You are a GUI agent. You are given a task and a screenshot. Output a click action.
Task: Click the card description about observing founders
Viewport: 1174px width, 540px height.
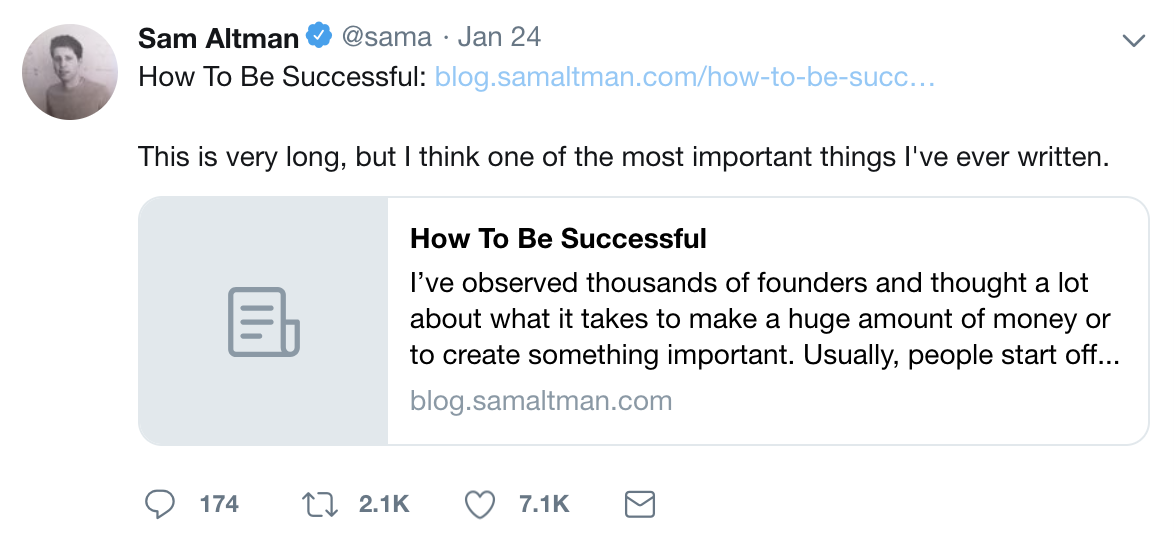pyautogui.click(x=764, y=319)
